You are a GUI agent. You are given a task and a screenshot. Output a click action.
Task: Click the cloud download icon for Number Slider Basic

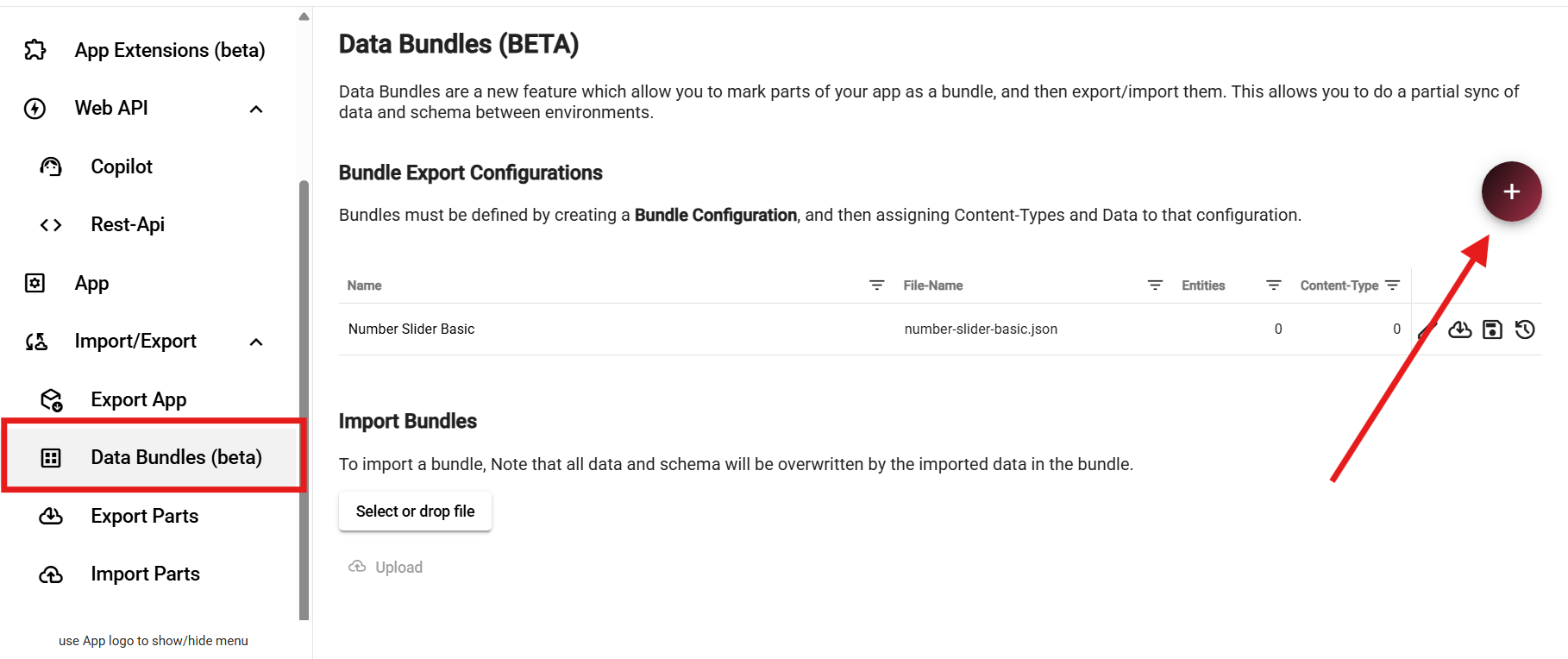pyautogui.click(x=1459, y=329)
